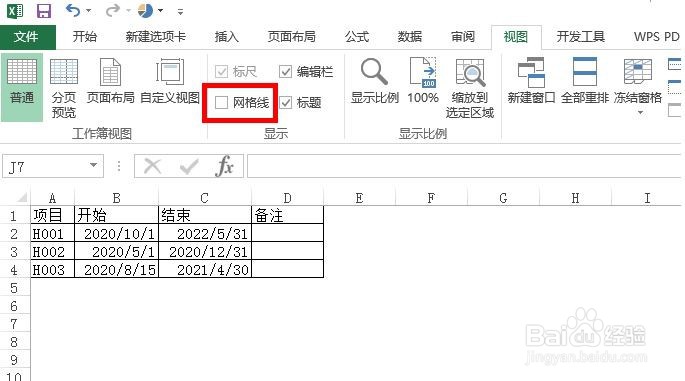Viewport: 685px width, 381px height.
Task: Open the 公式 Formulas tab
Action: [x=357, y=37]
